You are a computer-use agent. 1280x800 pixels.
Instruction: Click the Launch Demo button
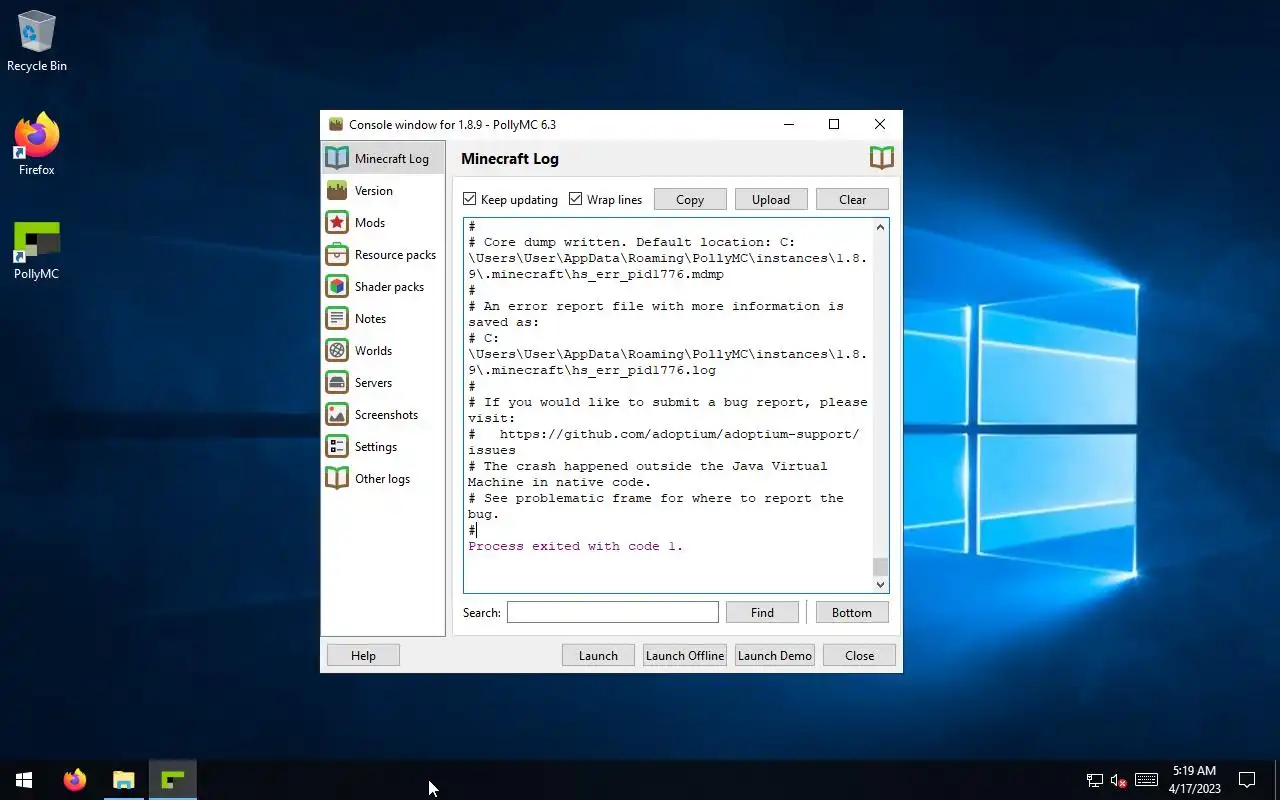coord(775,655)
